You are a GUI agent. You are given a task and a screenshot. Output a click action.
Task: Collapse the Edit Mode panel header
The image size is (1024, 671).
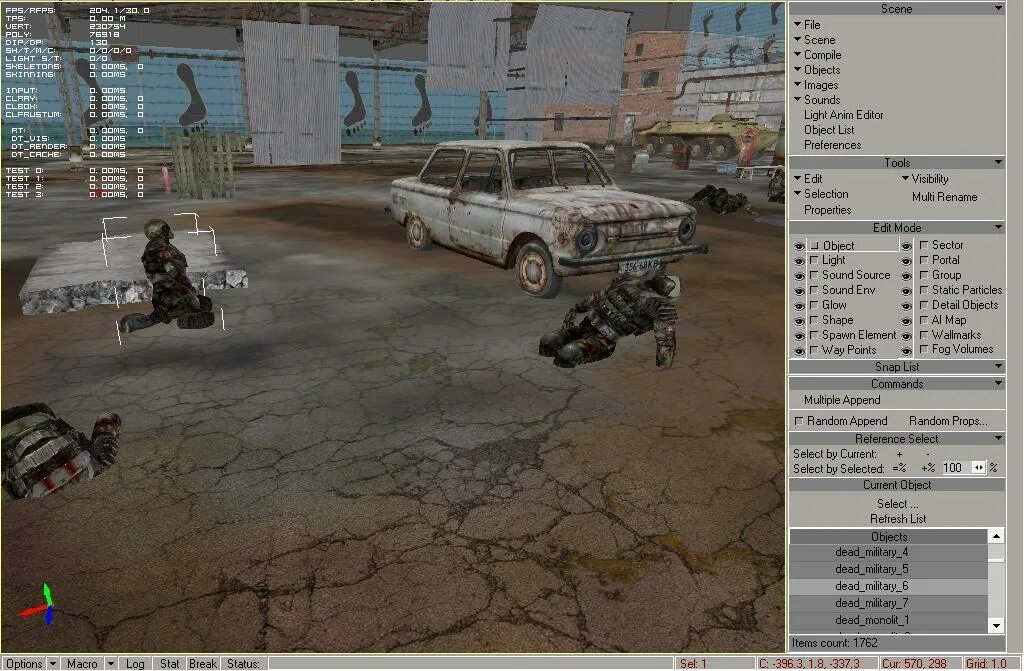pyautogui.click(x=897, y=227)
